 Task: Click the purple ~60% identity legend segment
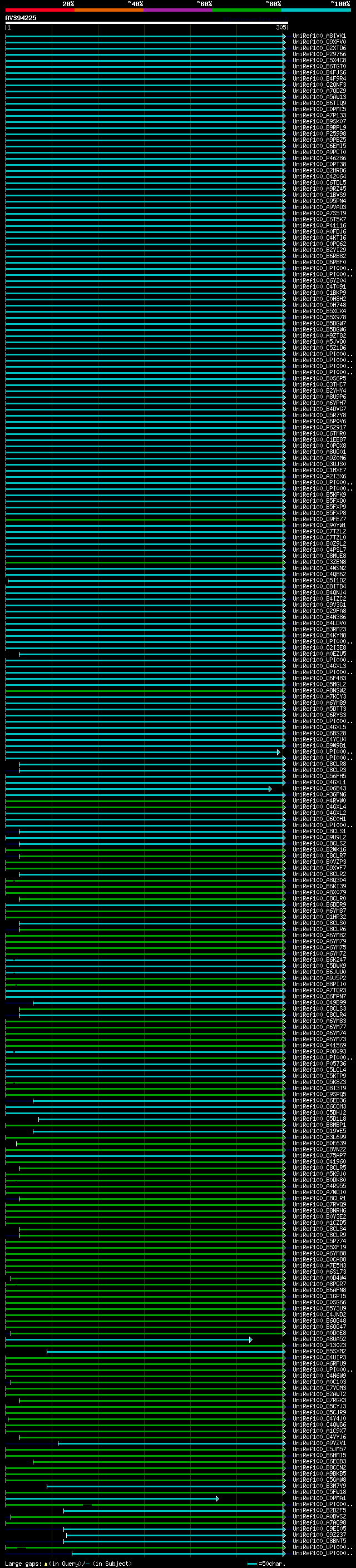click(177, 10)
